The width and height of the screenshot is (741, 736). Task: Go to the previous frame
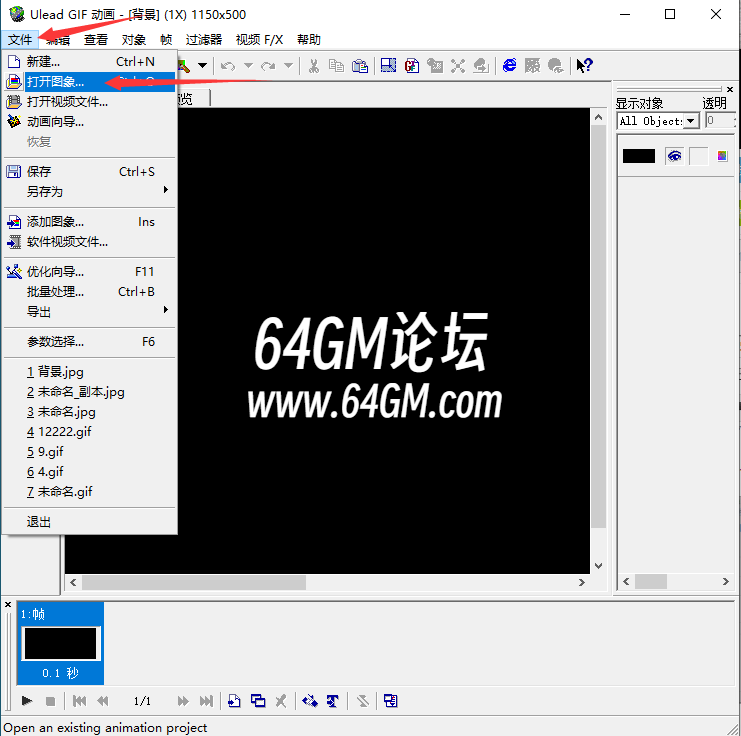[103, 701]
